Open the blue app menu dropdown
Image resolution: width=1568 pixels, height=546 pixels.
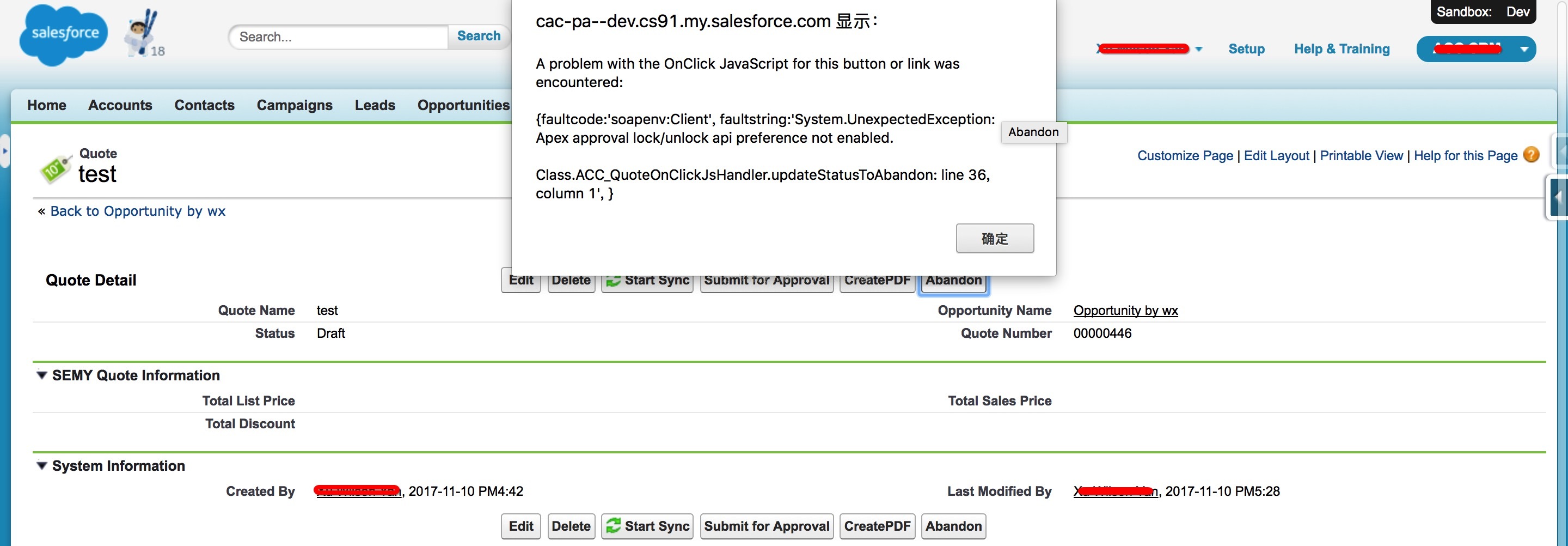pos(1475,48)
